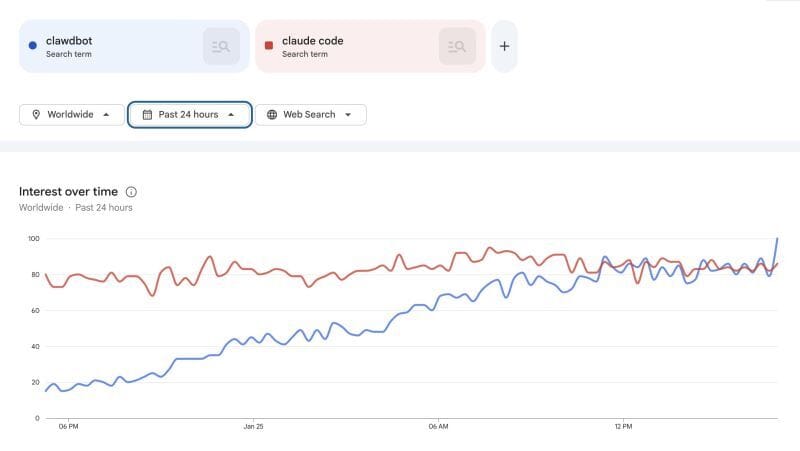The image size is (800, 451).
Task: Click the help icon beside Interest over time
Action: pos(131,191)
